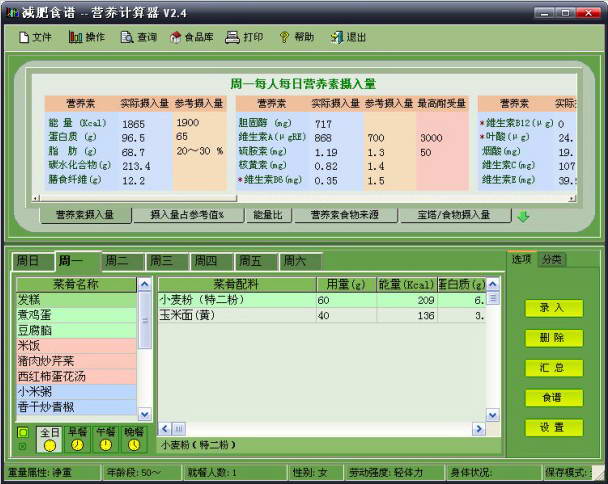Select the 早餐 breakfast clock toggle

click(76, 439)
